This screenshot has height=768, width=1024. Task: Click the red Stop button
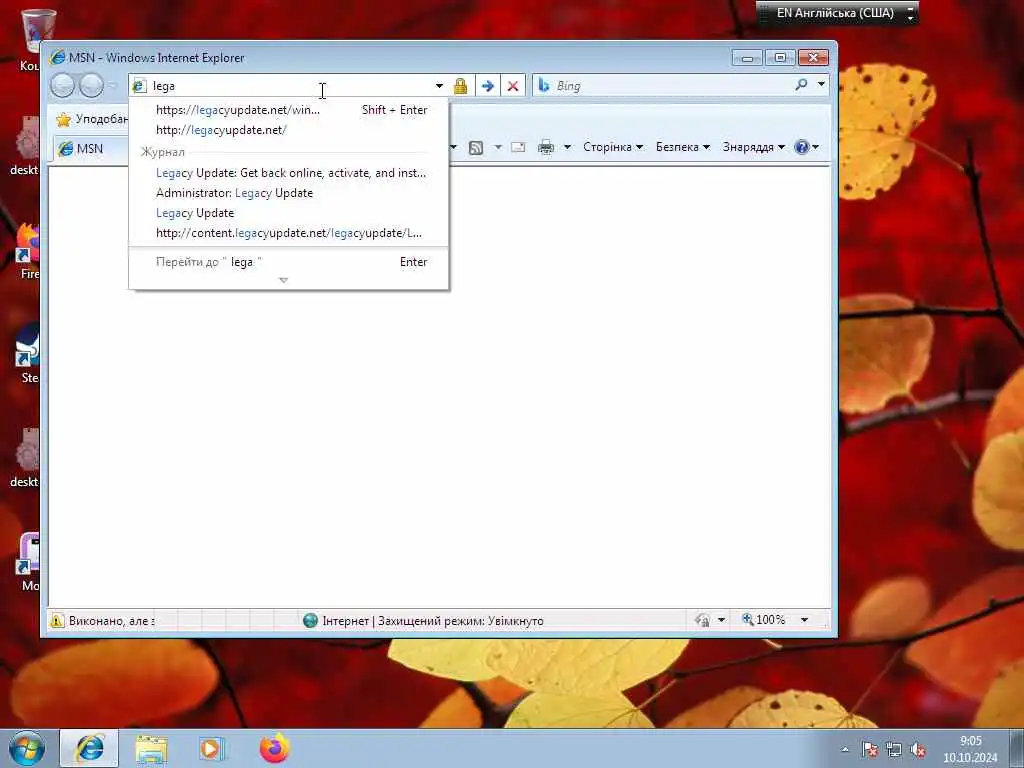[513, 86]
